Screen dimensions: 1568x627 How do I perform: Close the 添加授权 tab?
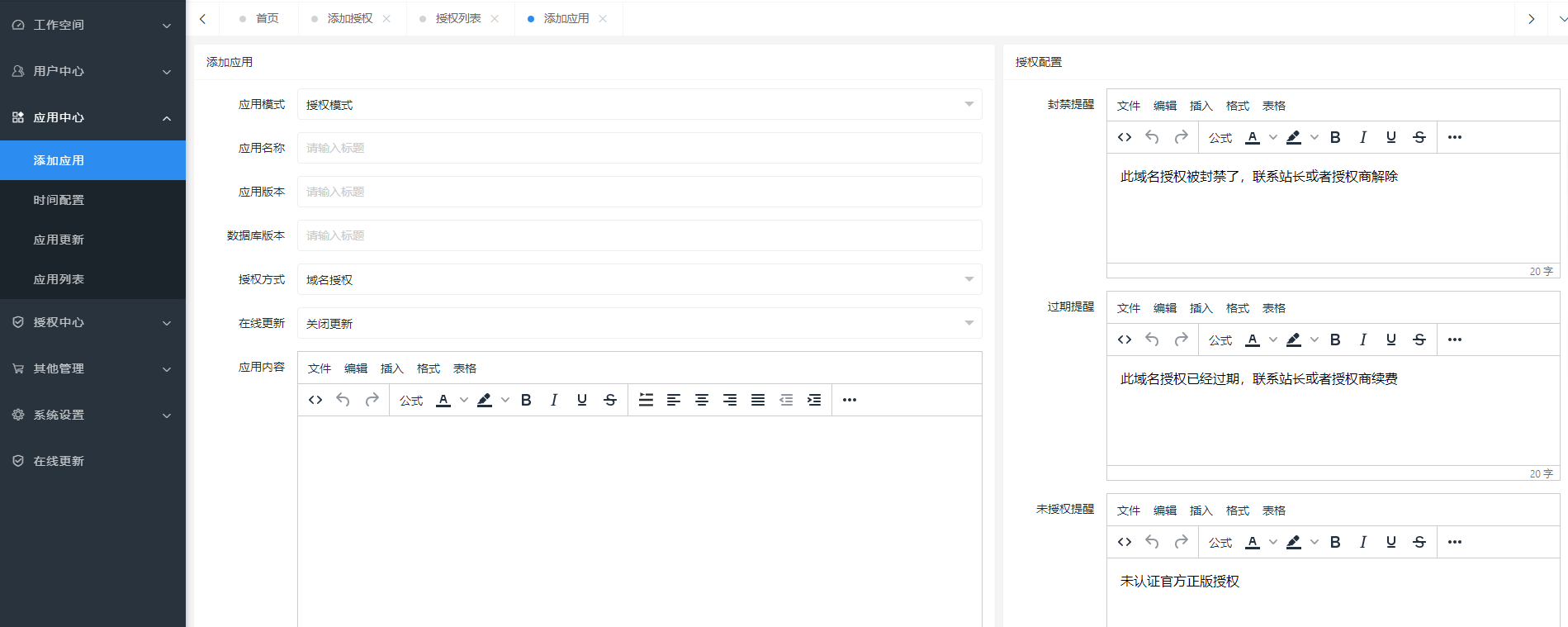tap(386, 18)
